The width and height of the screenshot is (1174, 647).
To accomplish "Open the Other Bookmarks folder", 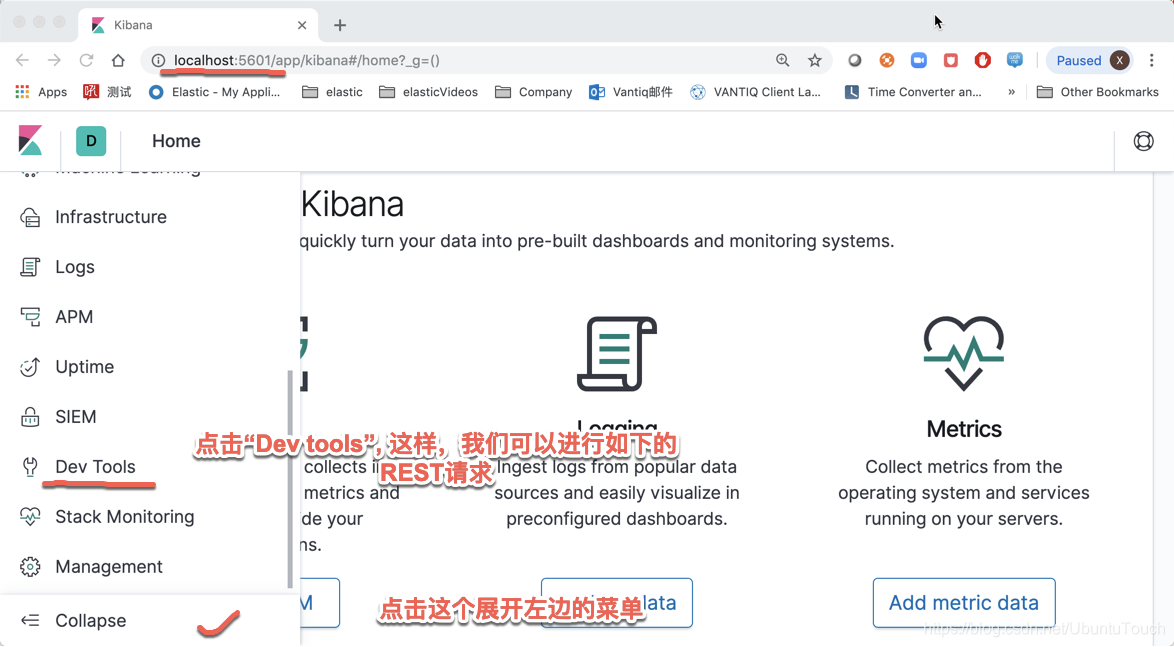I will pyautogui.click(x=1098, y=92).
